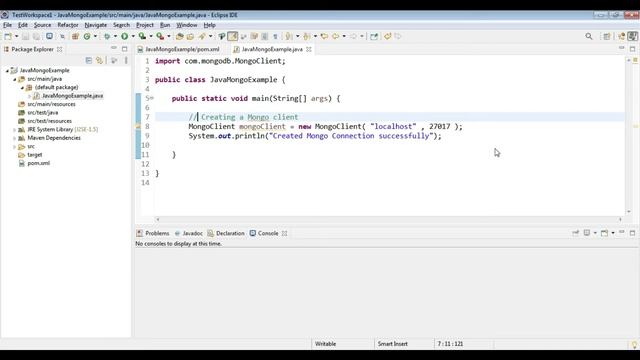This screenshot has width=640, height=360.
Task: Click the New file toolbar icon
Action: (x=8, y=36)
